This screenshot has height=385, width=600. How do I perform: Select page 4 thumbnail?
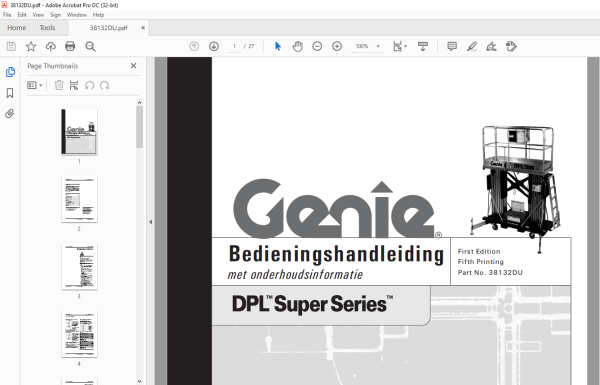click(79, 334)
